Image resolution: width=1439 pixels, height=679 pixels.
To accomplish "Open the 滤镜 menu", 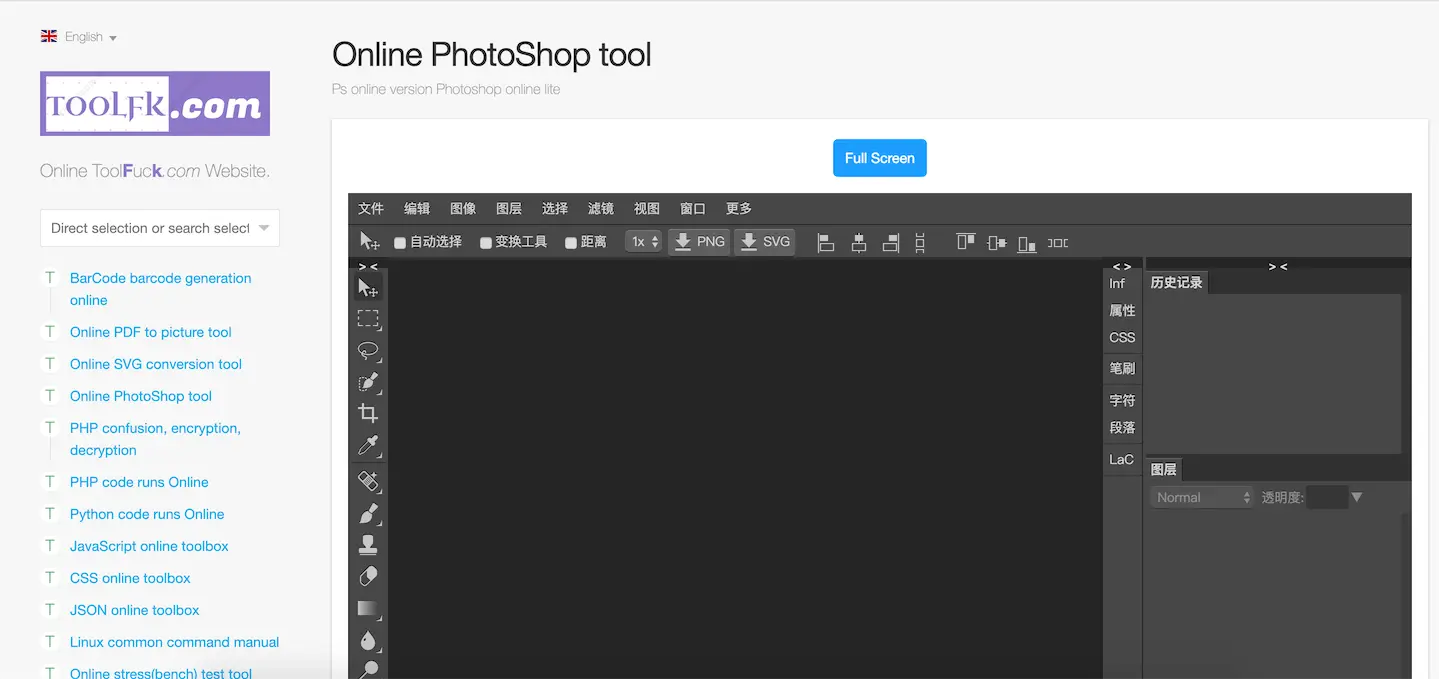I will point(600,208).
